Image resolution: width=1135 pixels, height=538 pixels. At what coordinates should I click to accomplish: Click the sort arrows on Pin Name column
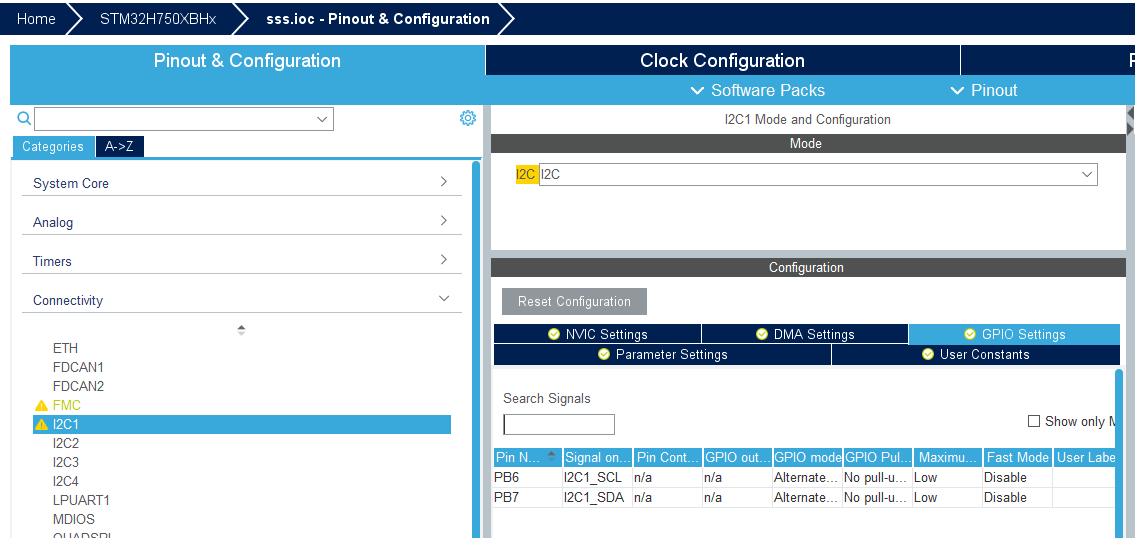[552, 456]
